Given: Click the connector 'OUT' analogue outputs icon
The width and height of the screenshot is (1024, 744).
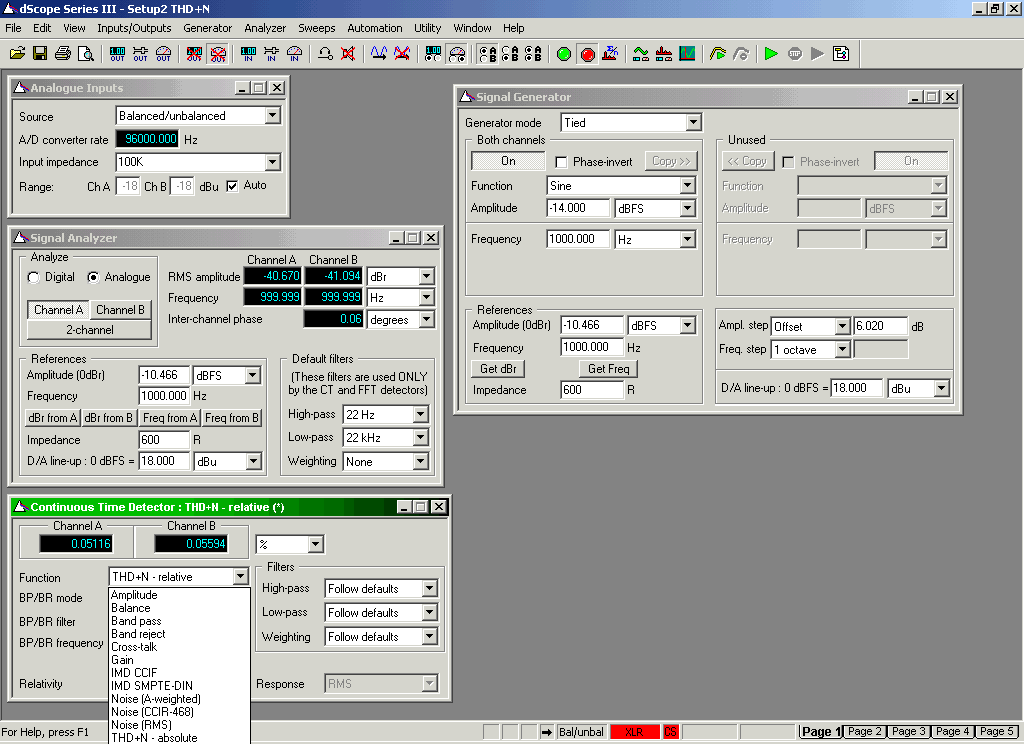Looking at the screenshot, I should click(140, 54).
